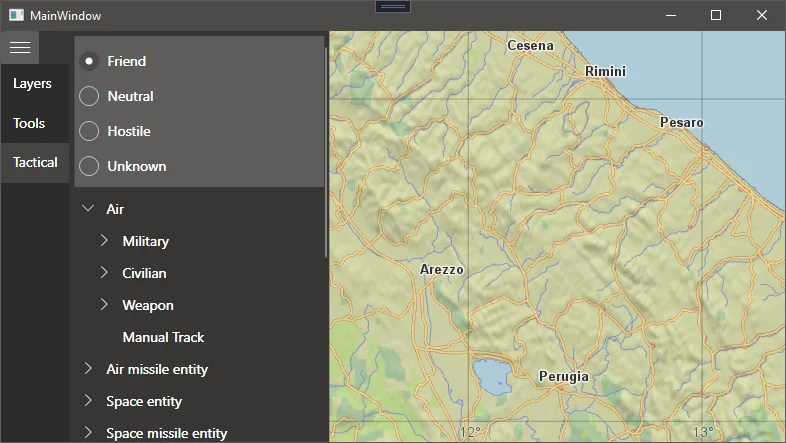Switch to the Layers tab
Image resolution: width=786 pixels, height=443 pixels.
[33, 84]
